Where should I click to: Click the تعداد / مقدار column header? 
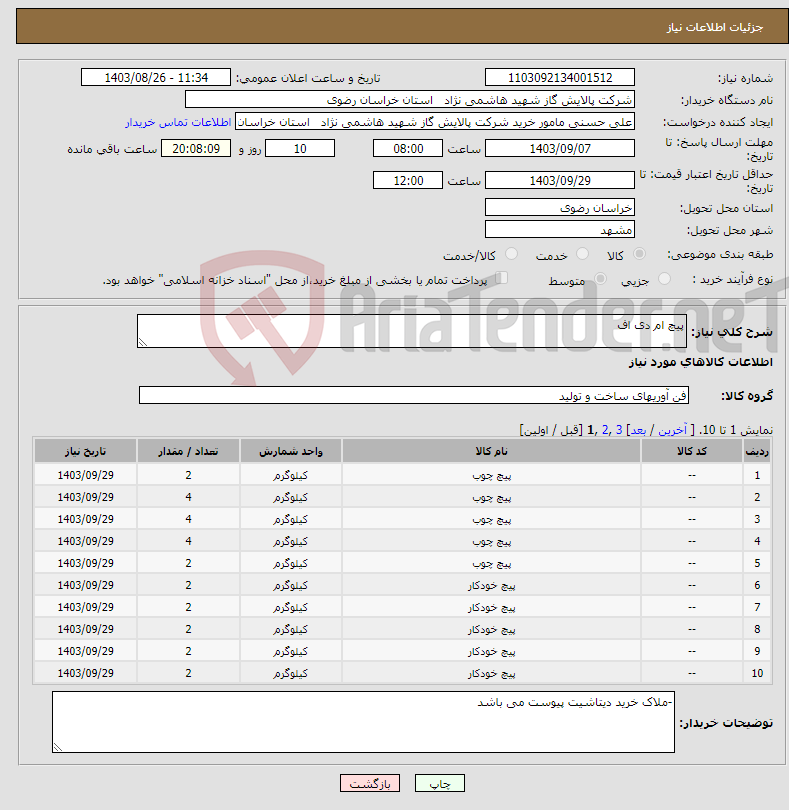tap(188, 451)
